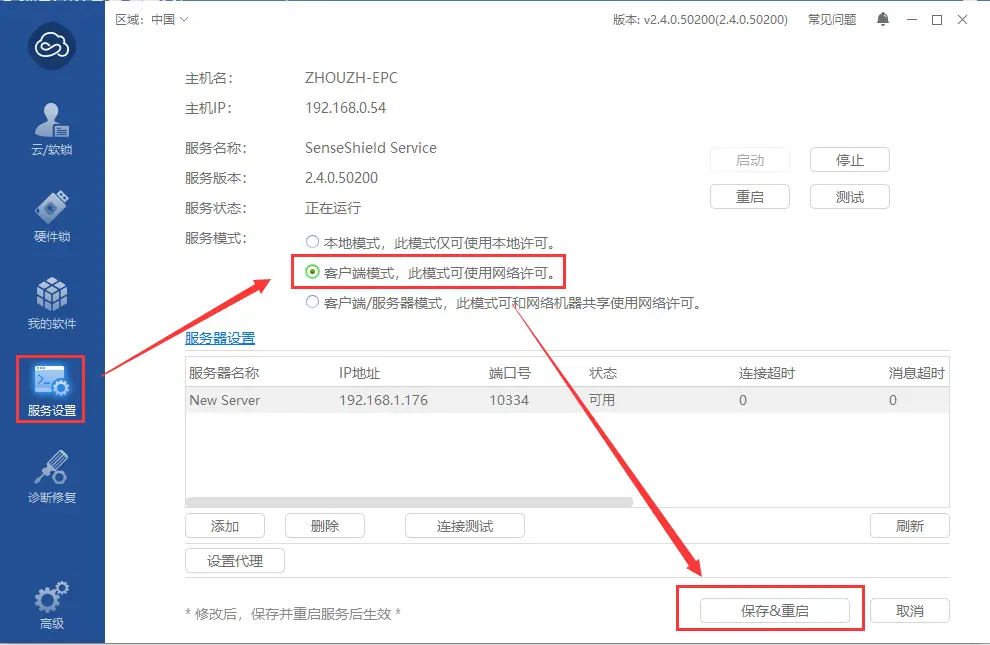This screenshot has width=990, height=645.
Task: Open the 硬件锁 hardware lock section
Action: (52, 216)
